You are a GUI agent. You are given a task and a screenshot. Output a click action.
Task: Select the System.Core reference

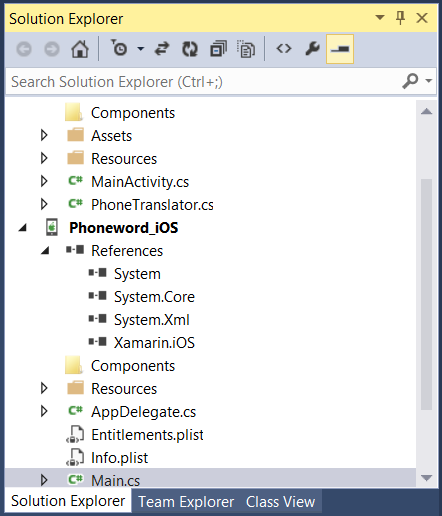point(154,297)
